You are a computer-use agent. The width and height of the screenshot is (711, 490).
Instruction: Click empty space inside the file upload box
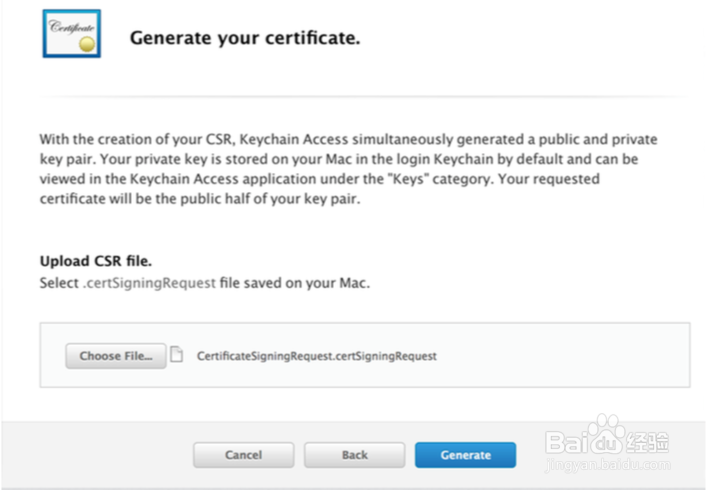(x=560, y=355)
